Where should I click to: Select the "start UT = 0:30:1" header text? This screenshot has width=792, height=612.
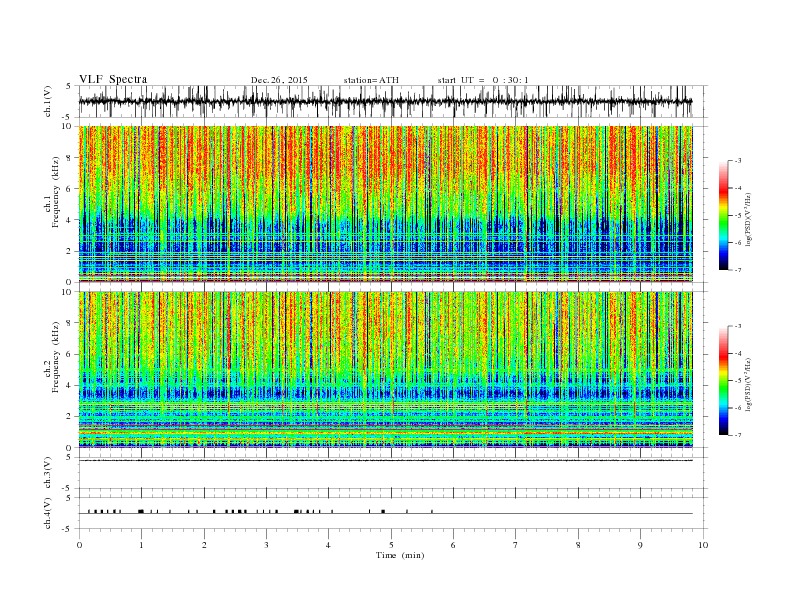[483, 80]
